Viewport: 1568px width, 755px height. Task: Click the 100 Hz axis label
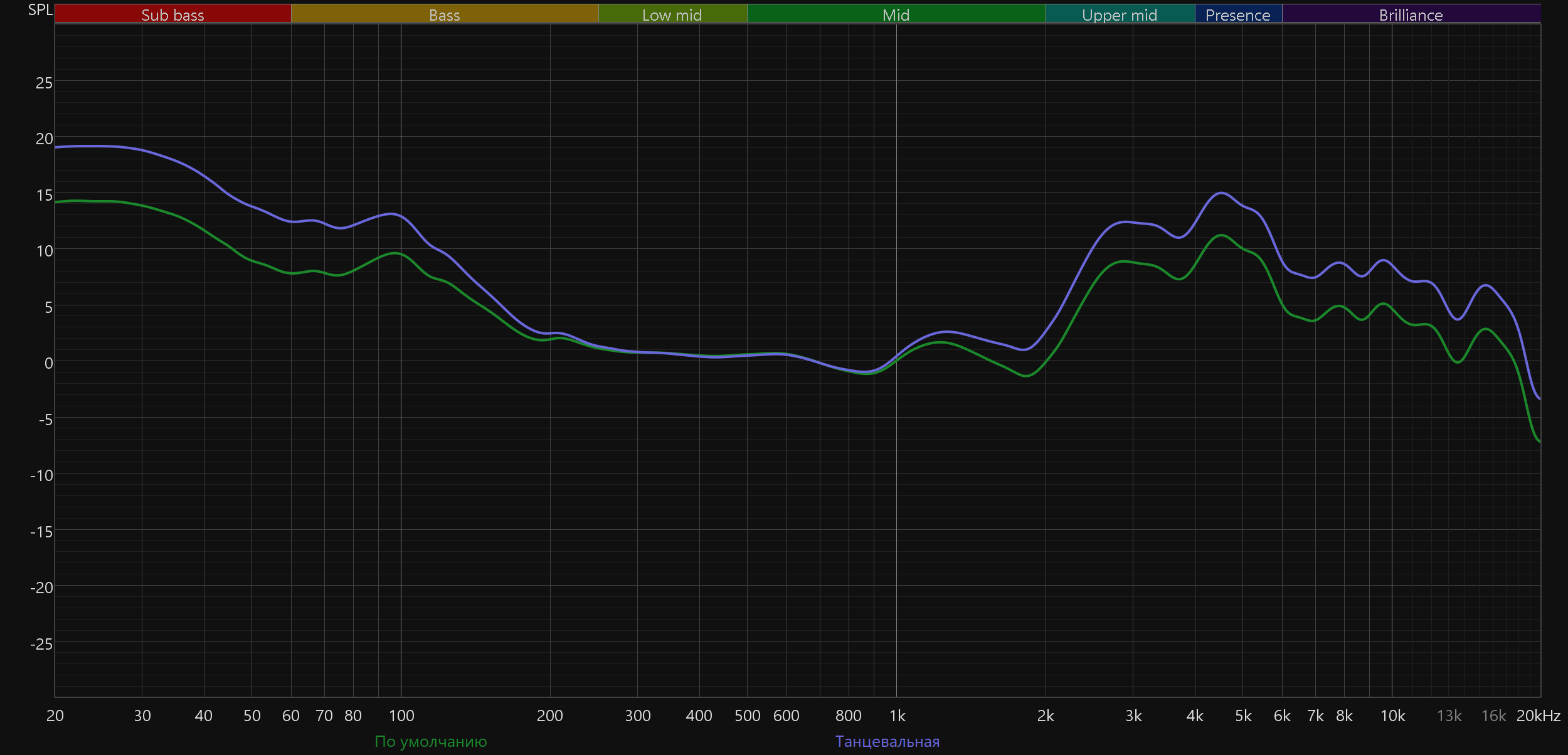401,715
